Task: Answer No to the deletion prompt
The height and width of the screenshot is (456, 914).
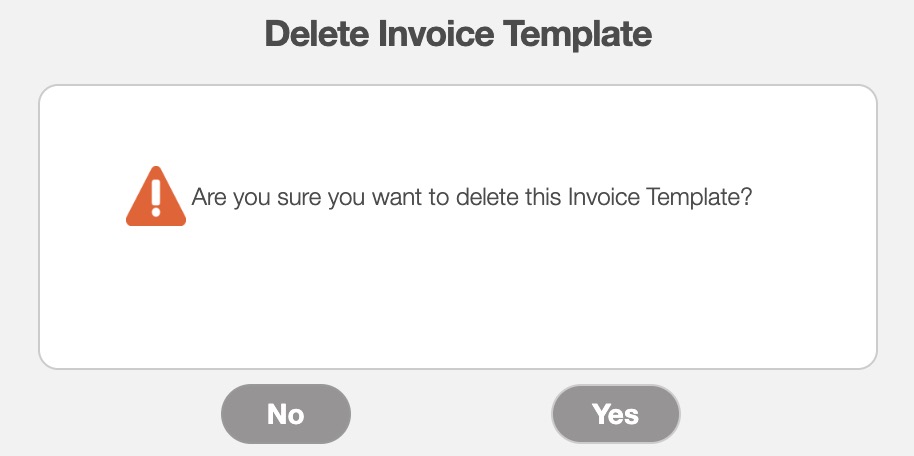Action: coord(286,413)
